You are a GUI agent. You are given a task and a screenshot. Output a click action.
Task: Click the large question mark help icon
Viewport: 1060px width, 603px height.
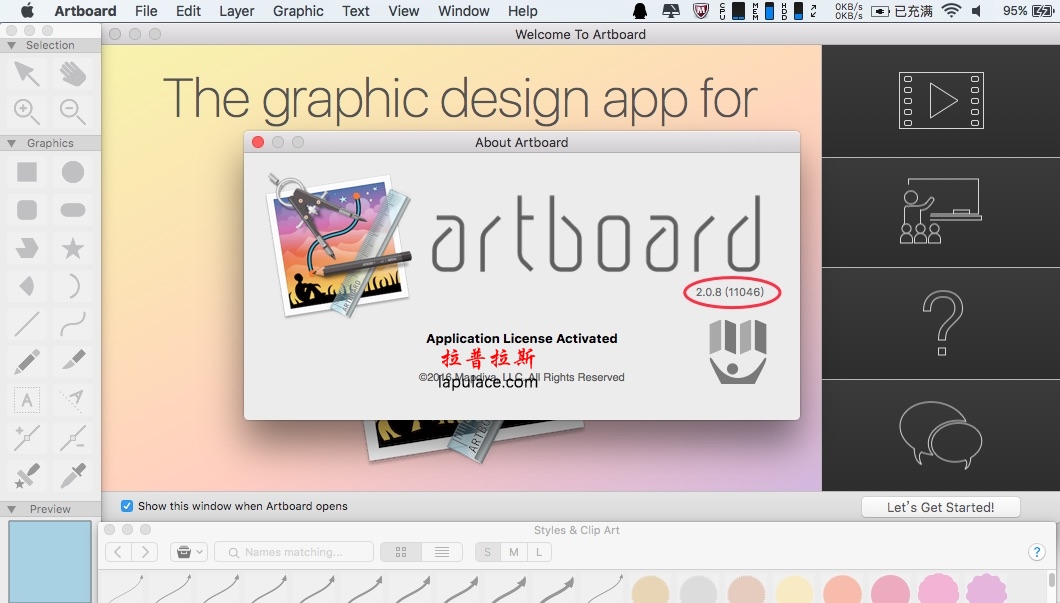(x=942, y=323)
